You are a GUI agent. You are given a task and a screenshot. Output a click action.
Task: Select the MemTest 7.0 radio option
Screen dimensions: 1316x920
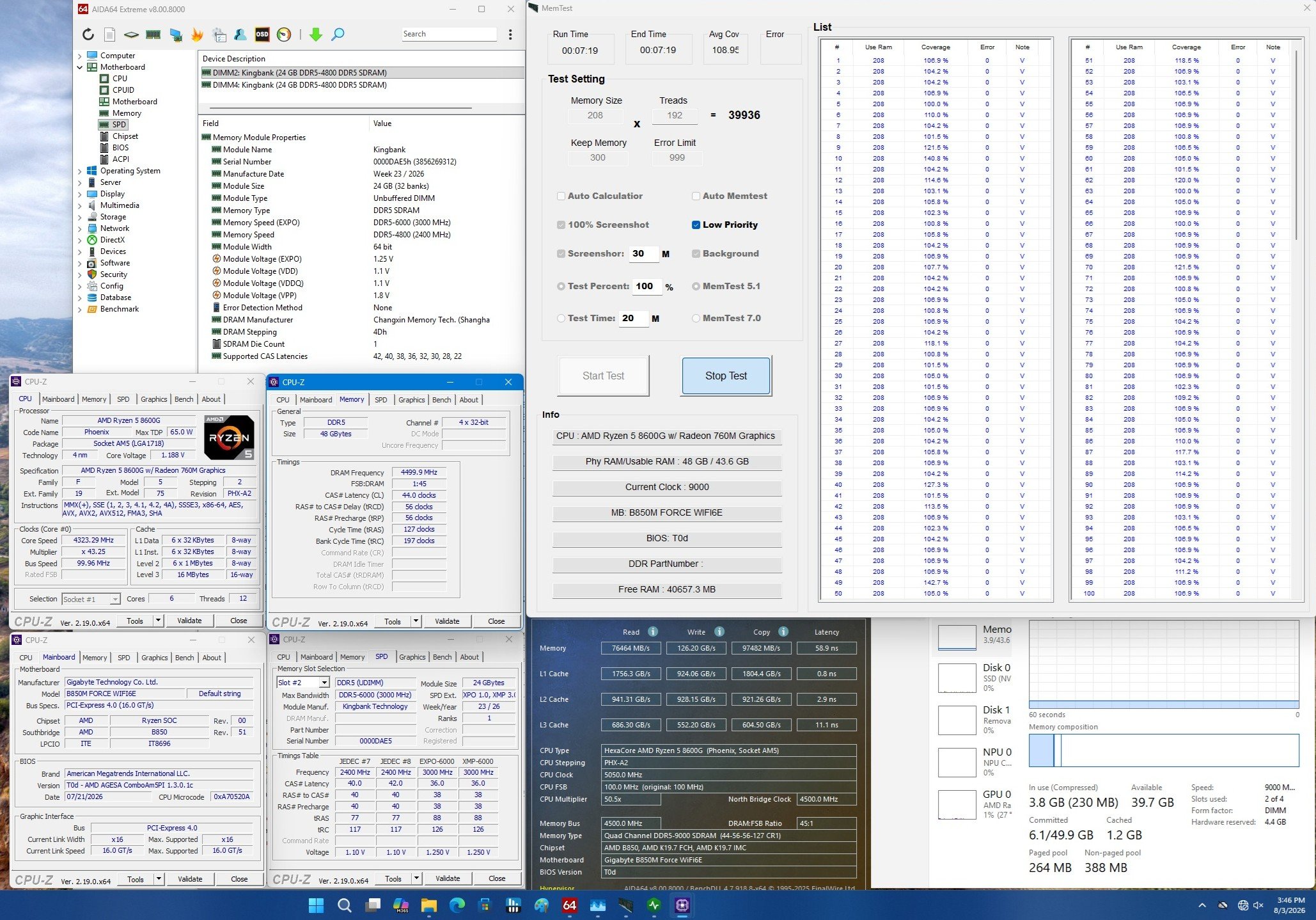point(696,319)
